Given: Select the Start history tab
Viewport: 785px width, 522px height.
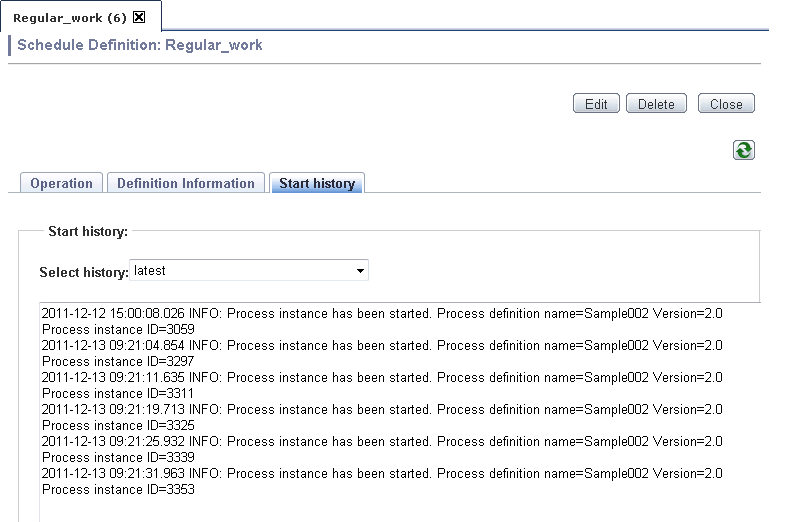Looking at the screenshot, I should [317, 183].
